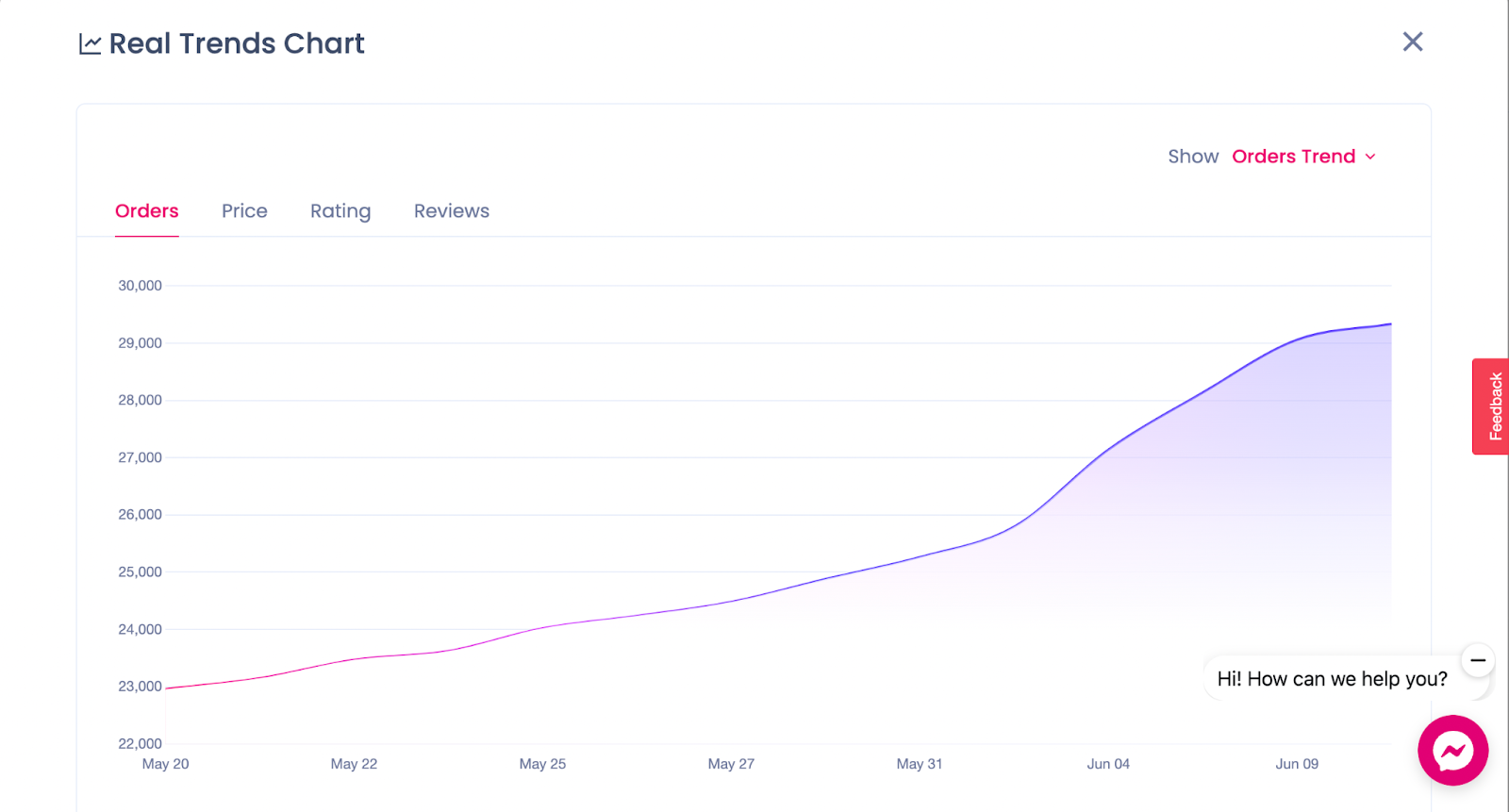Click the trend chart icon beside the title
This screenshot has height=812, width=1509.
point(90,44)
